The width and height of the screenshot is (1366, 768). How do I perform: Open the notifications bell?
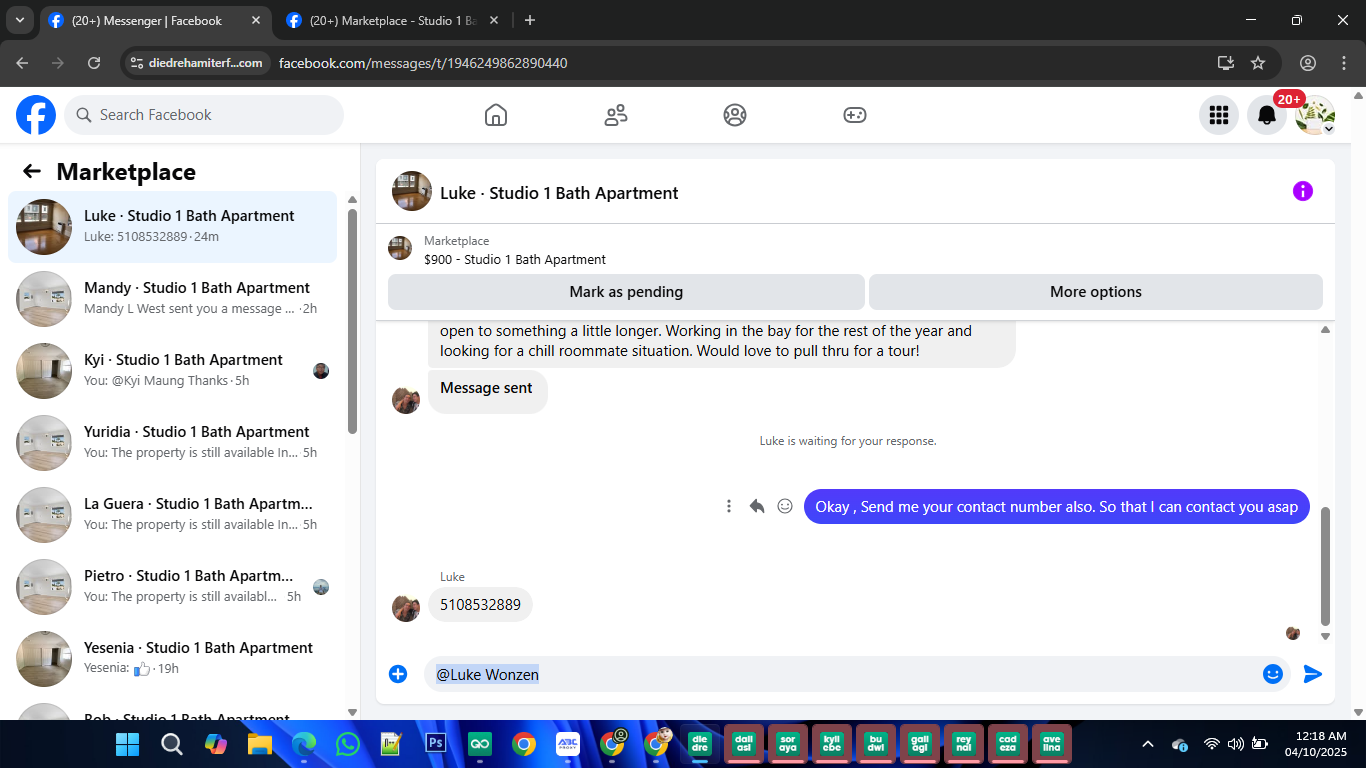pos(1267,115)
